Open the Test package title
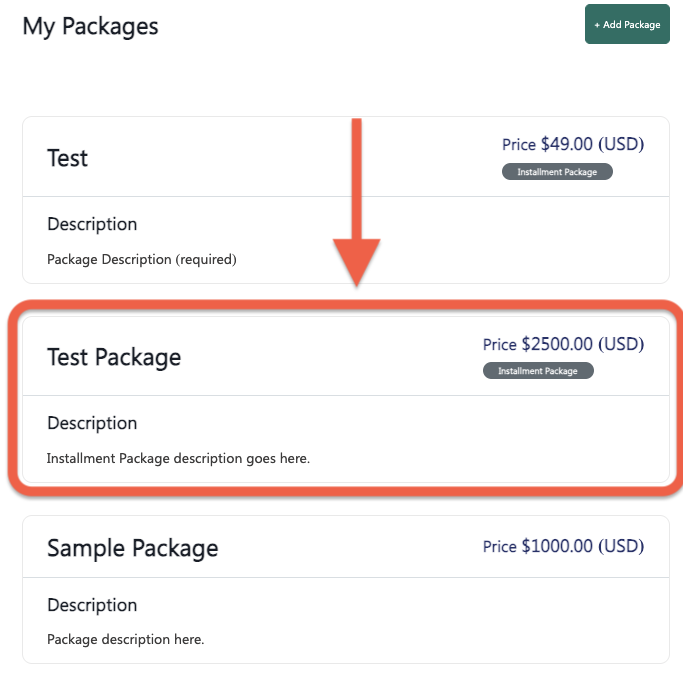 click(x=68, y=158)
